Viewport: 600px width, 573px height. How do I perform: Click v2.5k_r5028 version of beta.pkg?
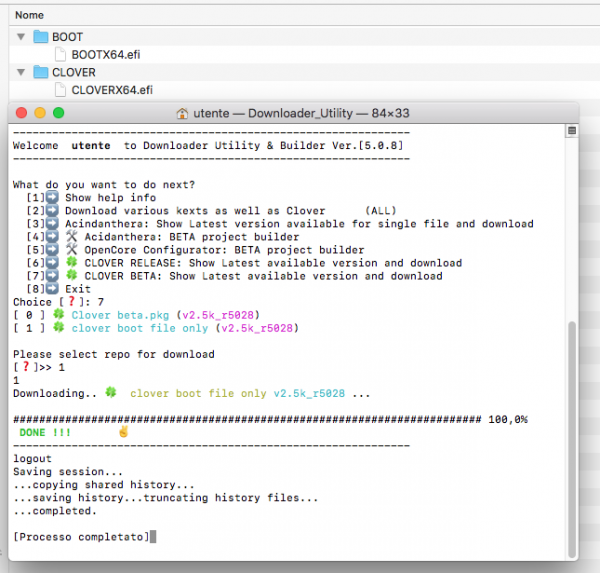point(218,315)
